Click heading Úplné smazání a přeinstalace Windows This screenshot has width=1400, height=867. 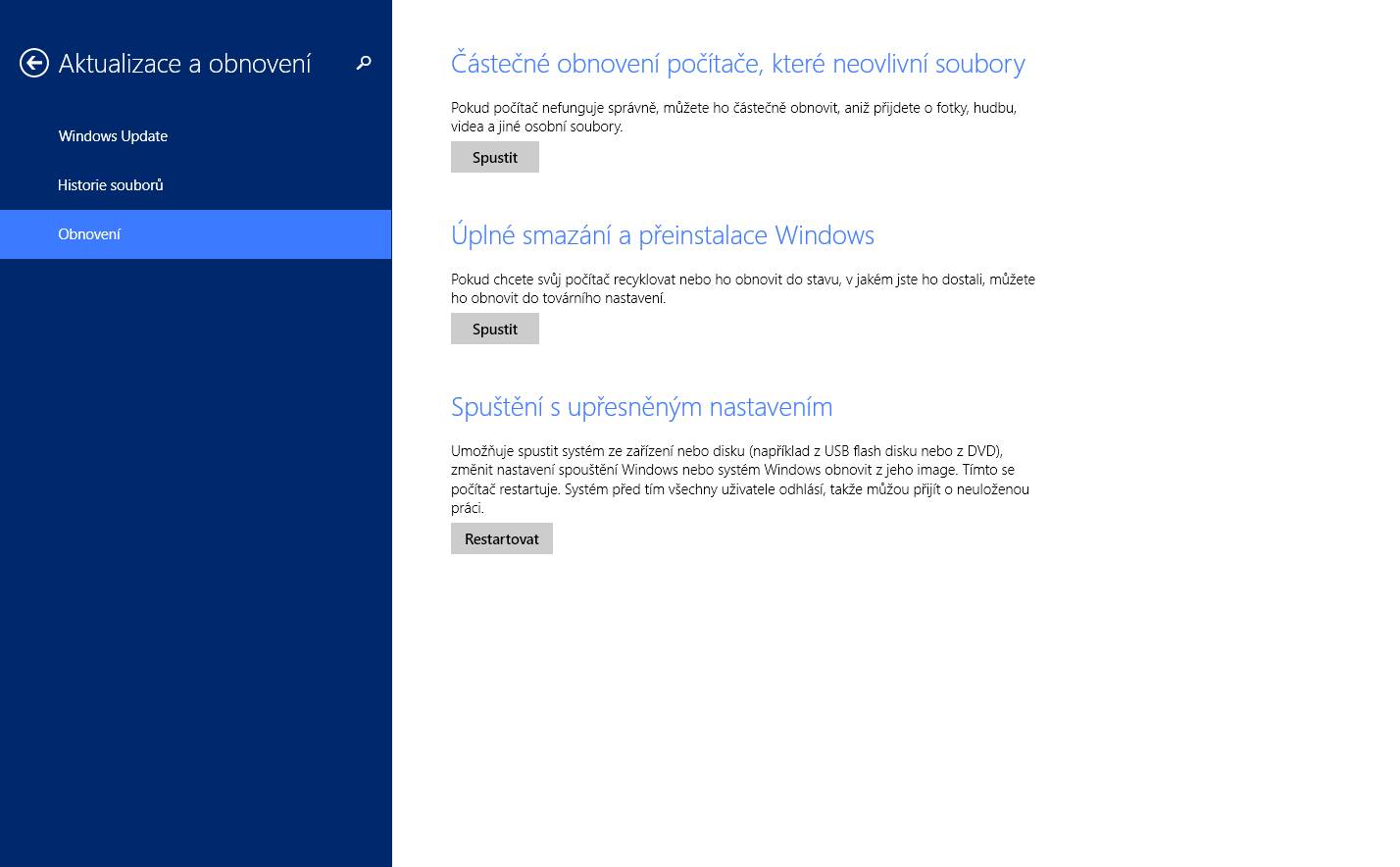point(663,235)
